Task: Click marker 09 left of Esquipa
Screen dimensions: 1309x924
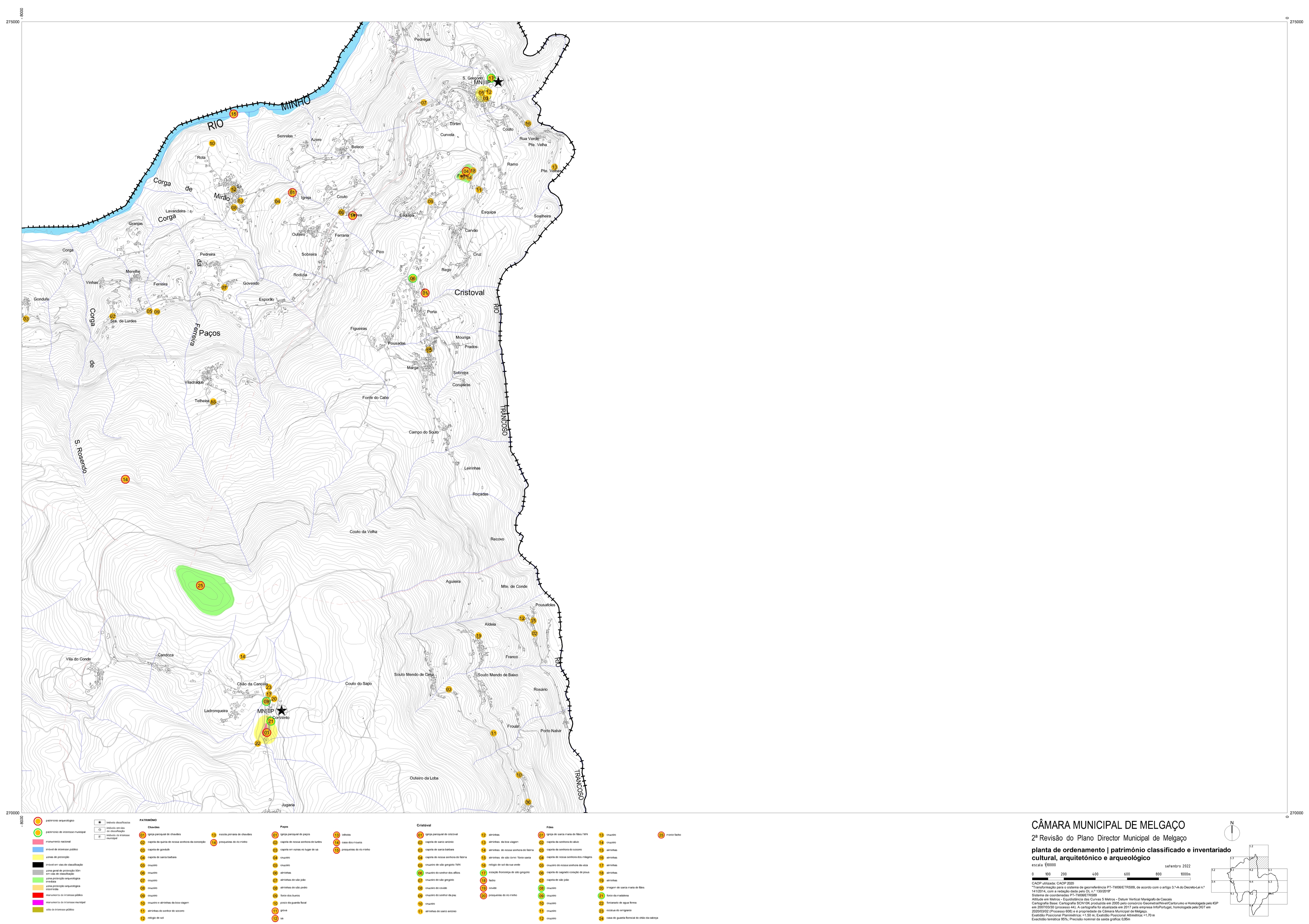Action: [430, 202]
